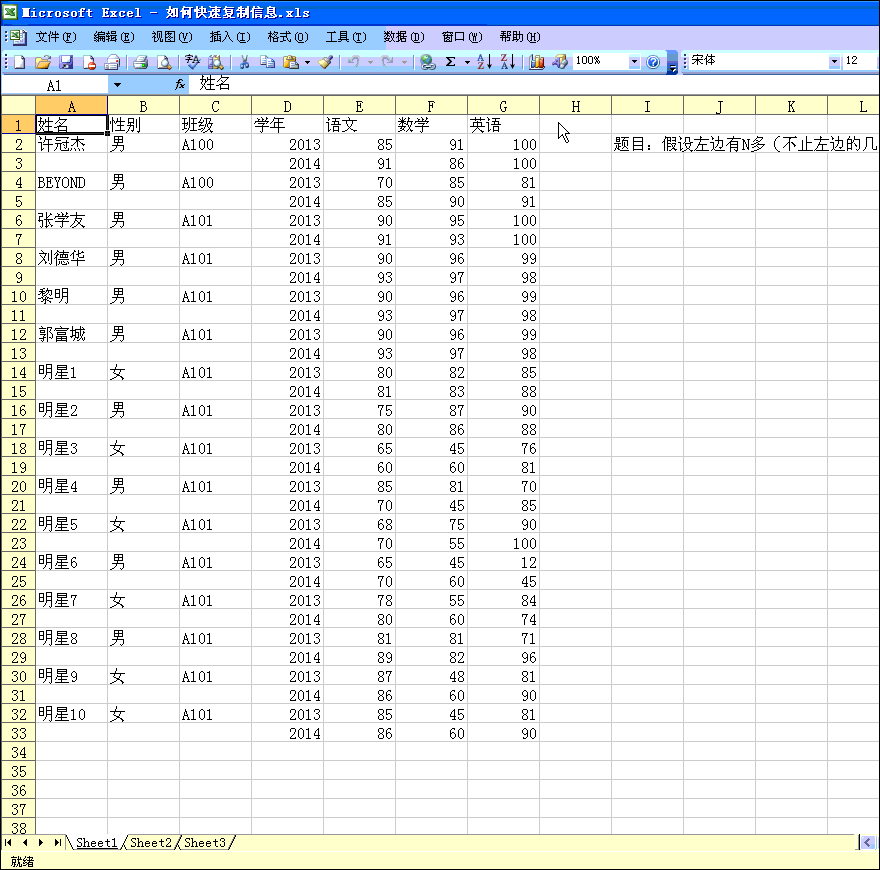Click the AutoSum sigma icon
The image size is (880, 870).
[x=451, y=62]
